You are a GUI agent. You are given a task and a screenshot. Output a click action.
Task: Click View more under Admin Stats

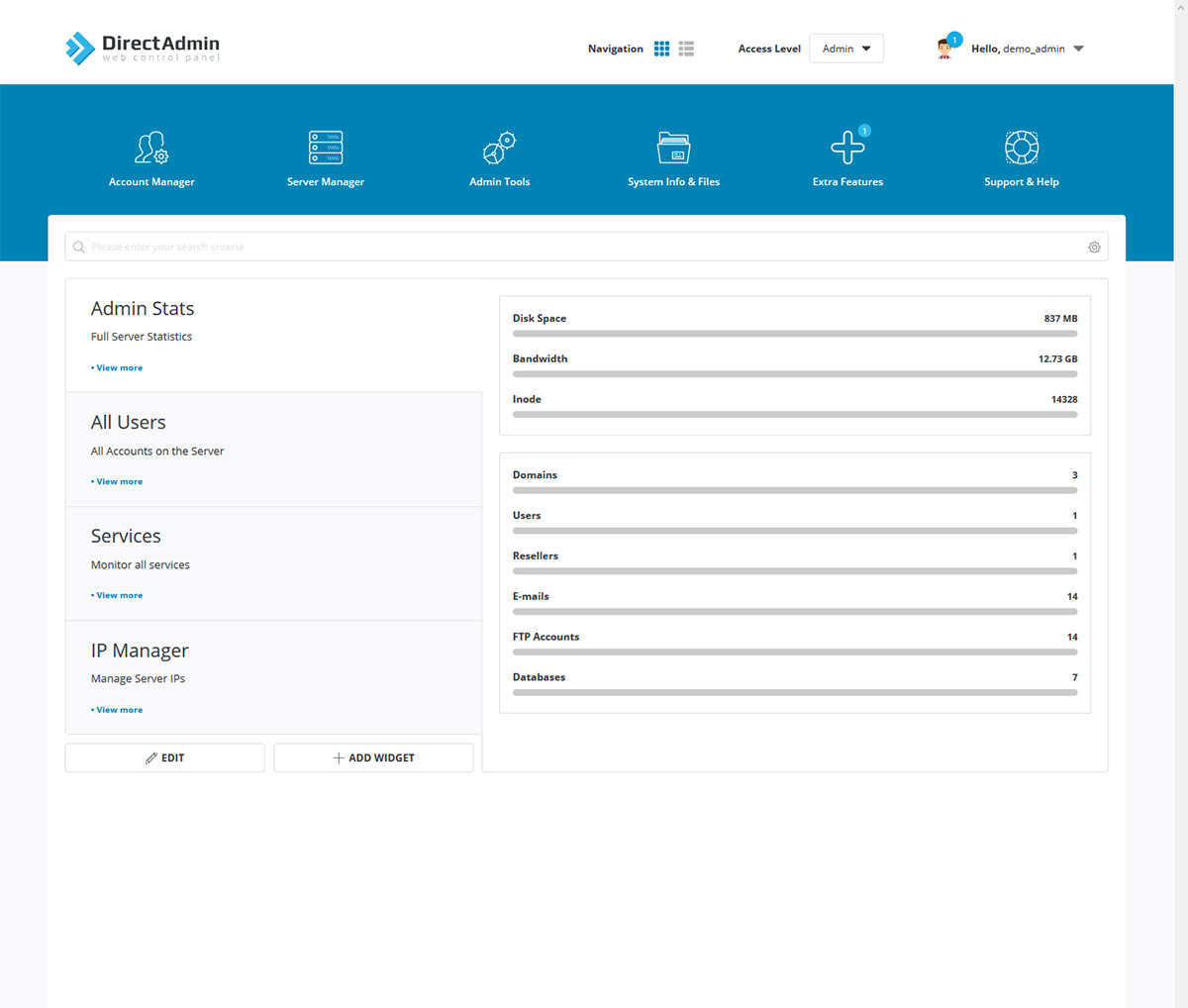tap(117, 367)
